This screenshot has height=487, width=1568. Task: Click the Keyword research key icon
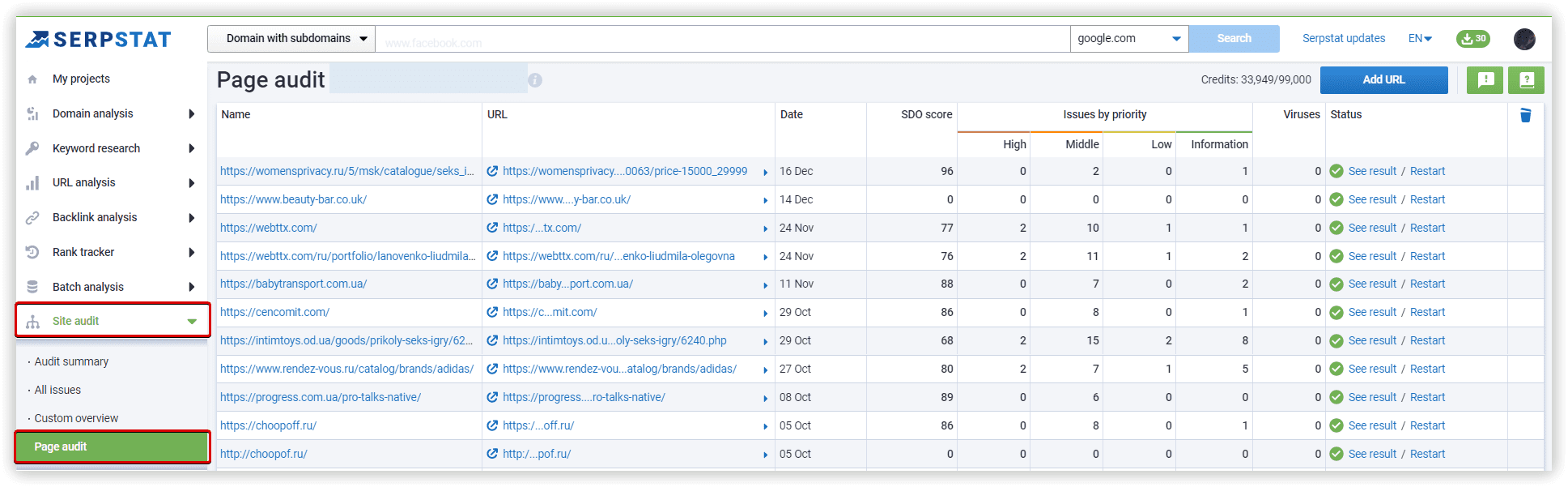pos(32,148)
